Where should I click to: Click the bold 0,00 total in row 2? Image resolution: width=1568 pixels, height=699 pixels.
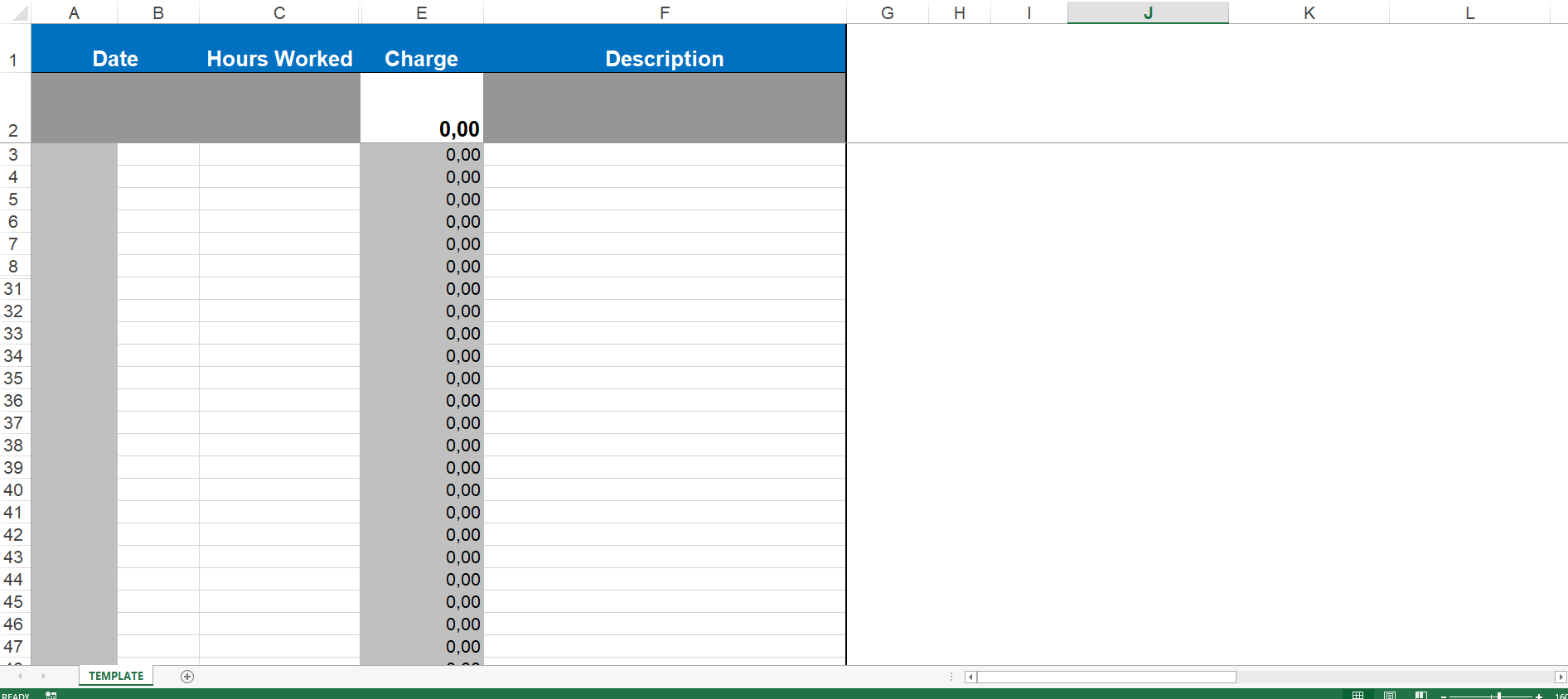tap(422, 108)
